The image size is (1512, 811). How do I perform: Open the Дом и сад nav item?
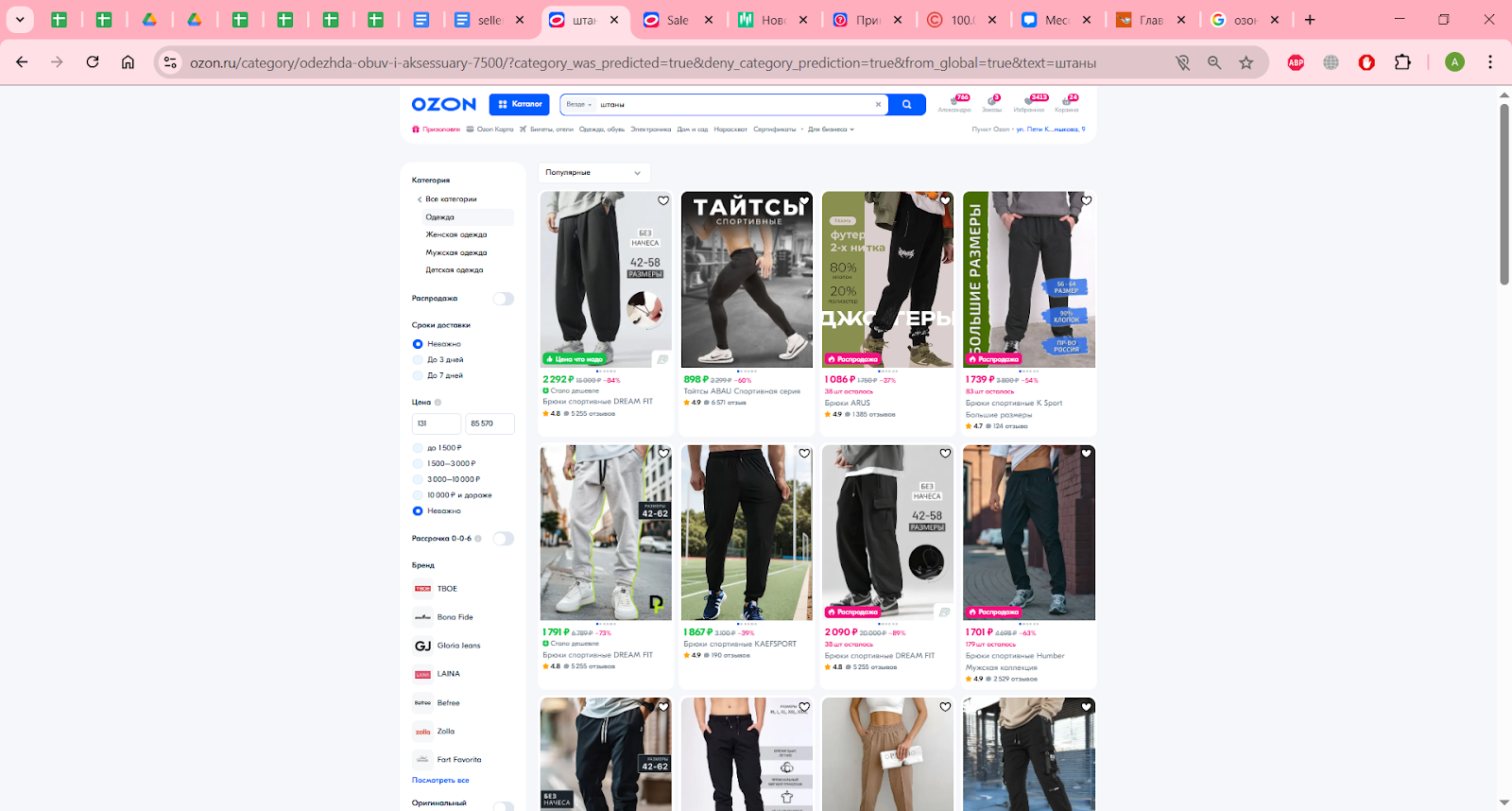tap(693, 129)
